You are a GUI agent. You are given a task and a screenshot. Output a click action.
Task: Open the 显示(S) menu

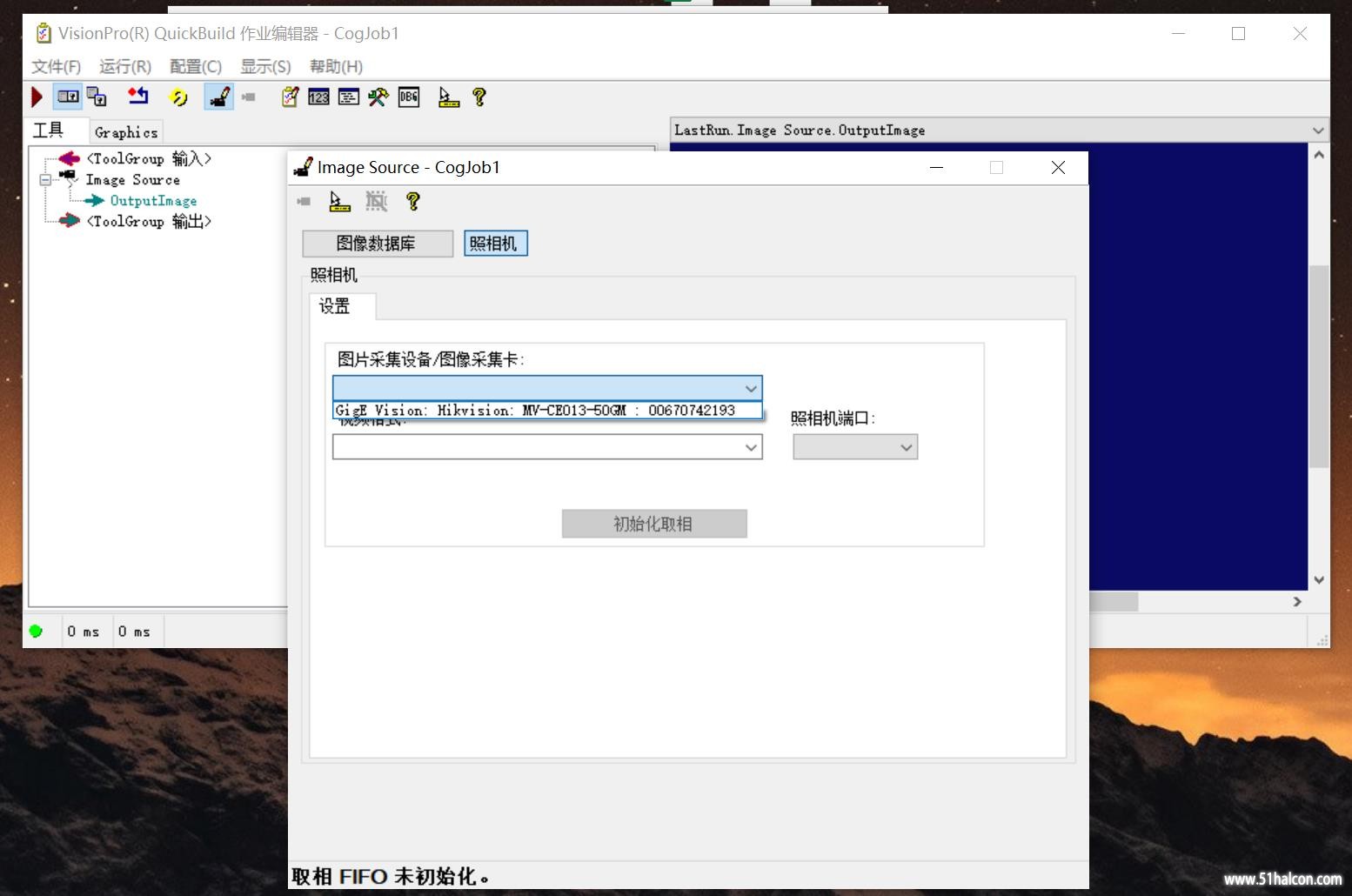[x=265, y=66]
